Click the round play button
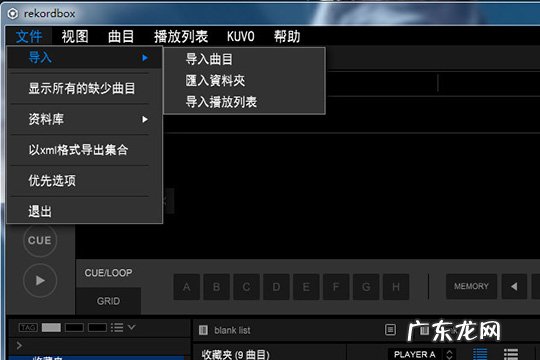Viewport: 540px width, 360px height. tap(40, 280)
